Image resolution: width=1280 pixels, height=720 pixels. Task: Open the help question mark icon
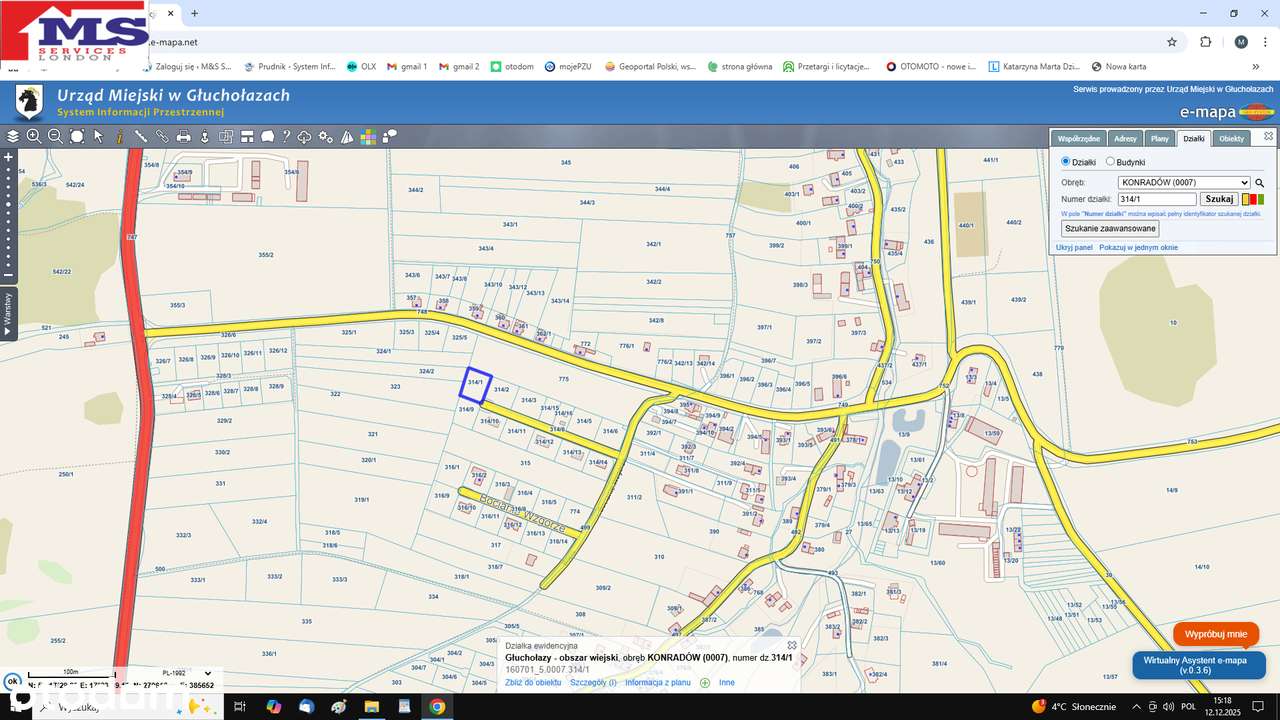coord(286,136)
